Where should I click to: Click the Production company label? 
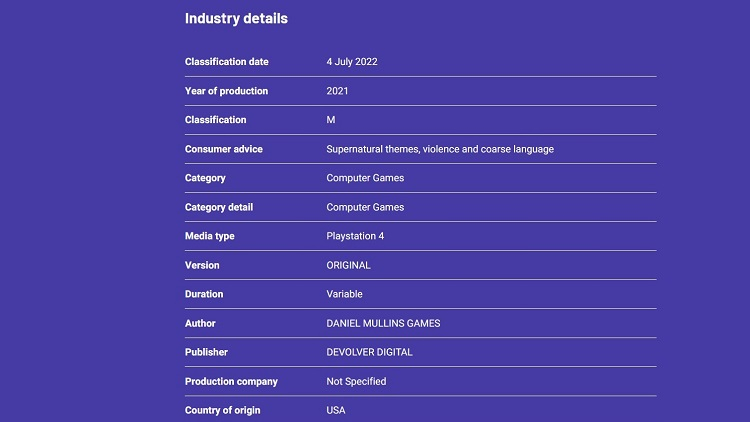click(x=231, y=381)
